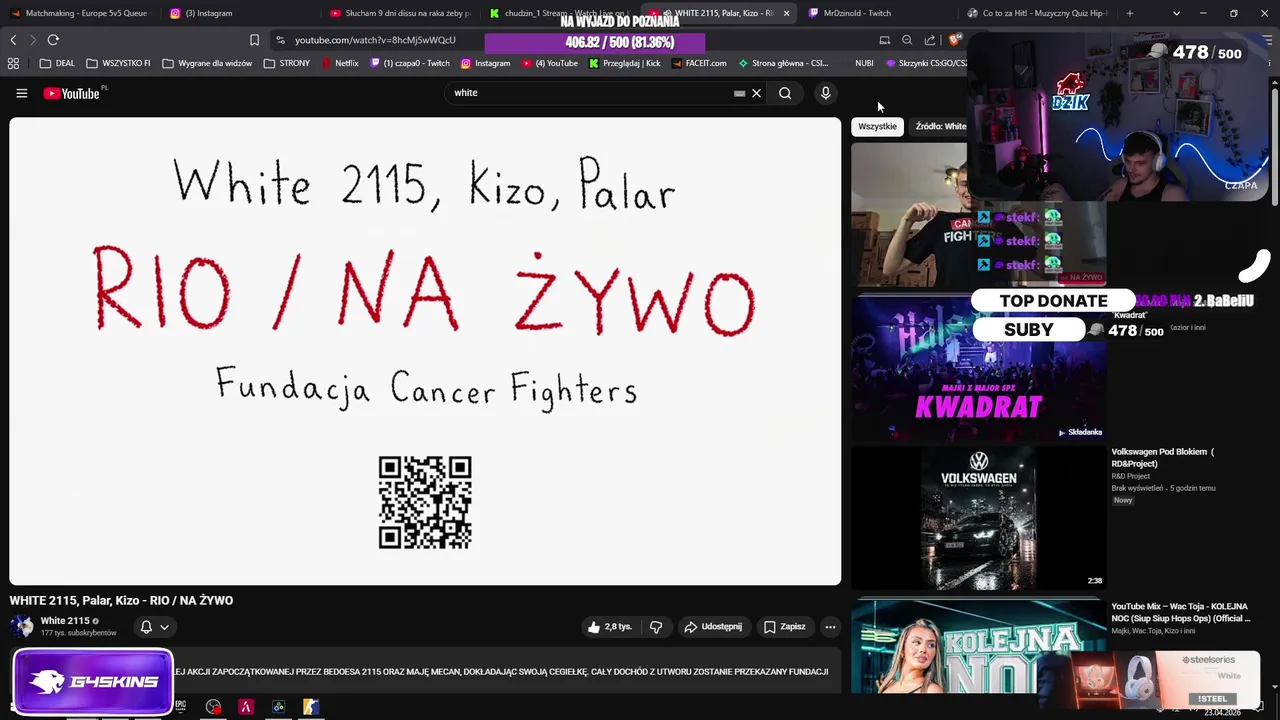Run search with the magnifier button
Viewport: 1280px width, 720px height.
tap(785, 93)
